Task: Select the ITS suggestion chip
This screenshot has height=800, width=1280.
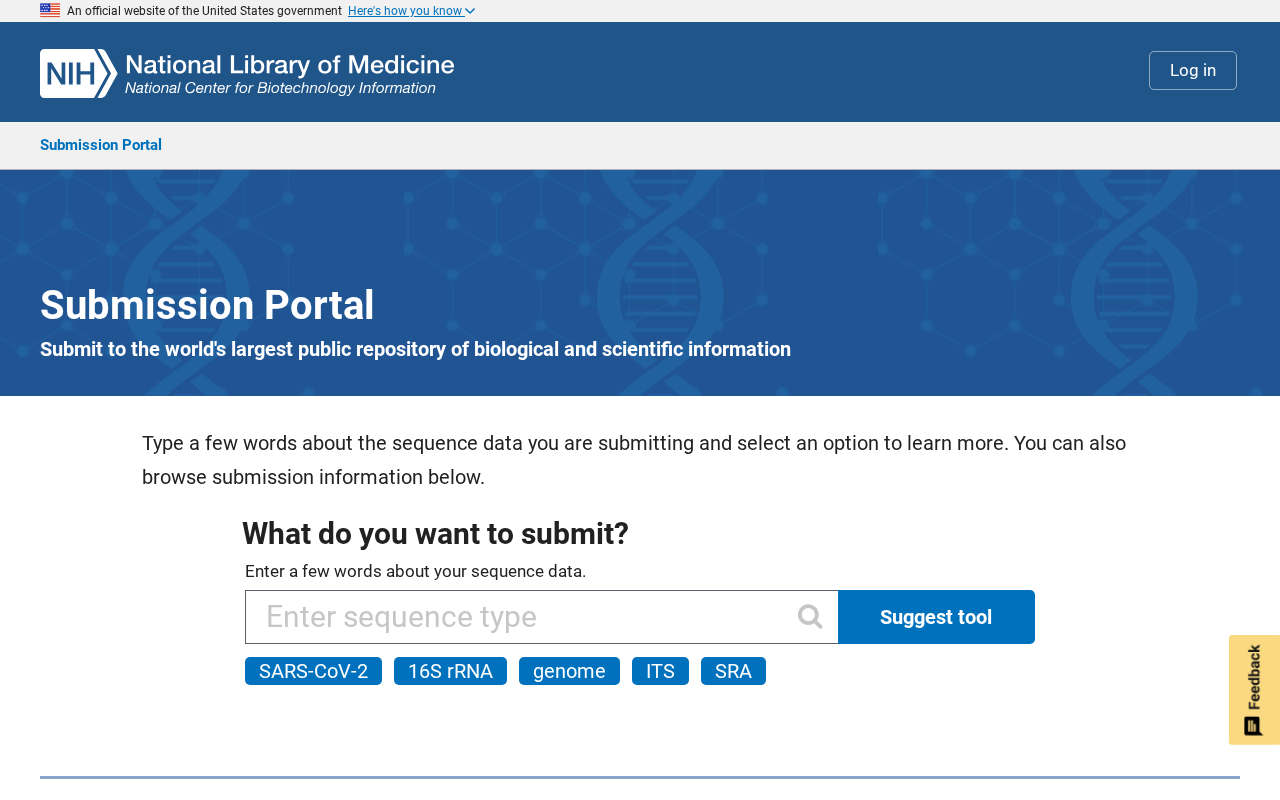Action: (660, 671)
